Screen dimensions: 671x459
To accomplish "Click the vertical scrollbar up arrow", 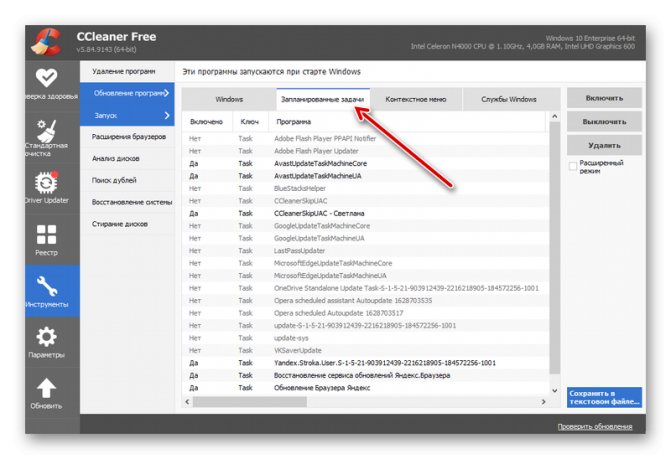I will click(x=555, y=116).
